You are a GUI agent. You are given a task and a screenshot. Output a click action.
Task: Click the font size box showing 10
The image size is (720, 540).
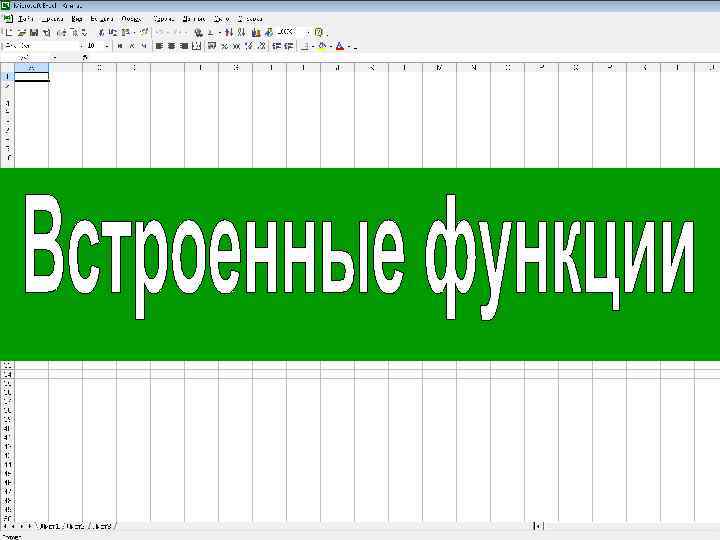[x=94, y=46]
